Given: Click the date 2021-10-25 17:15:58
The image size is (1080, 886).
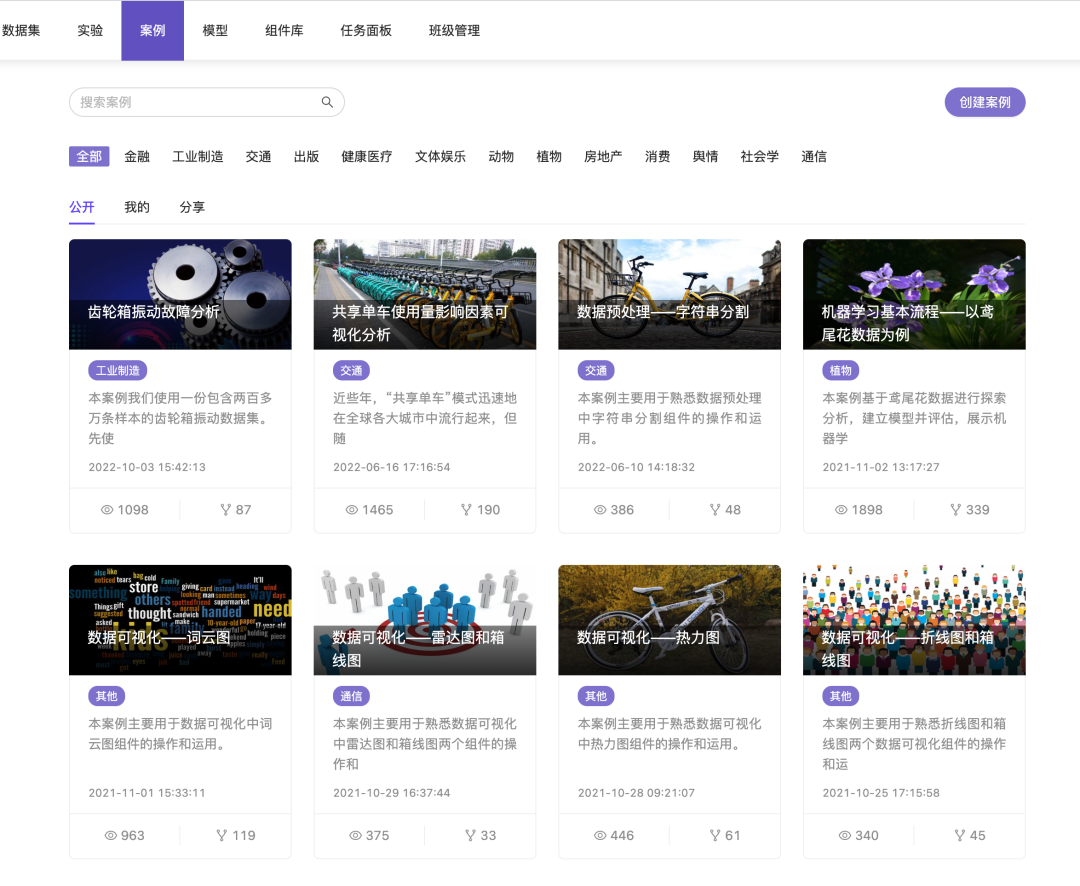Looking at the screenshot, I should click(x=881, y=793).
